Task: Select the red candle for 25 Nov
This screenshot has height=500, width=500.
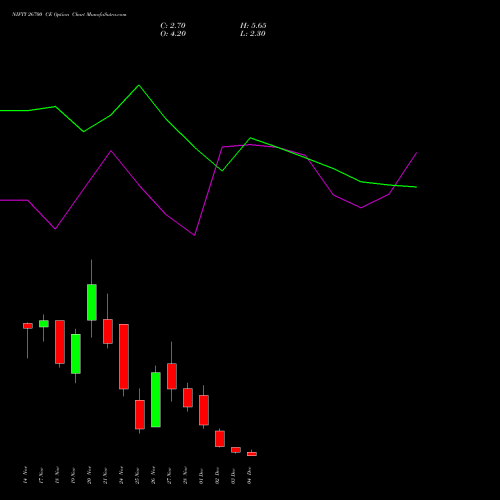Action: click(x=140, y=414)
